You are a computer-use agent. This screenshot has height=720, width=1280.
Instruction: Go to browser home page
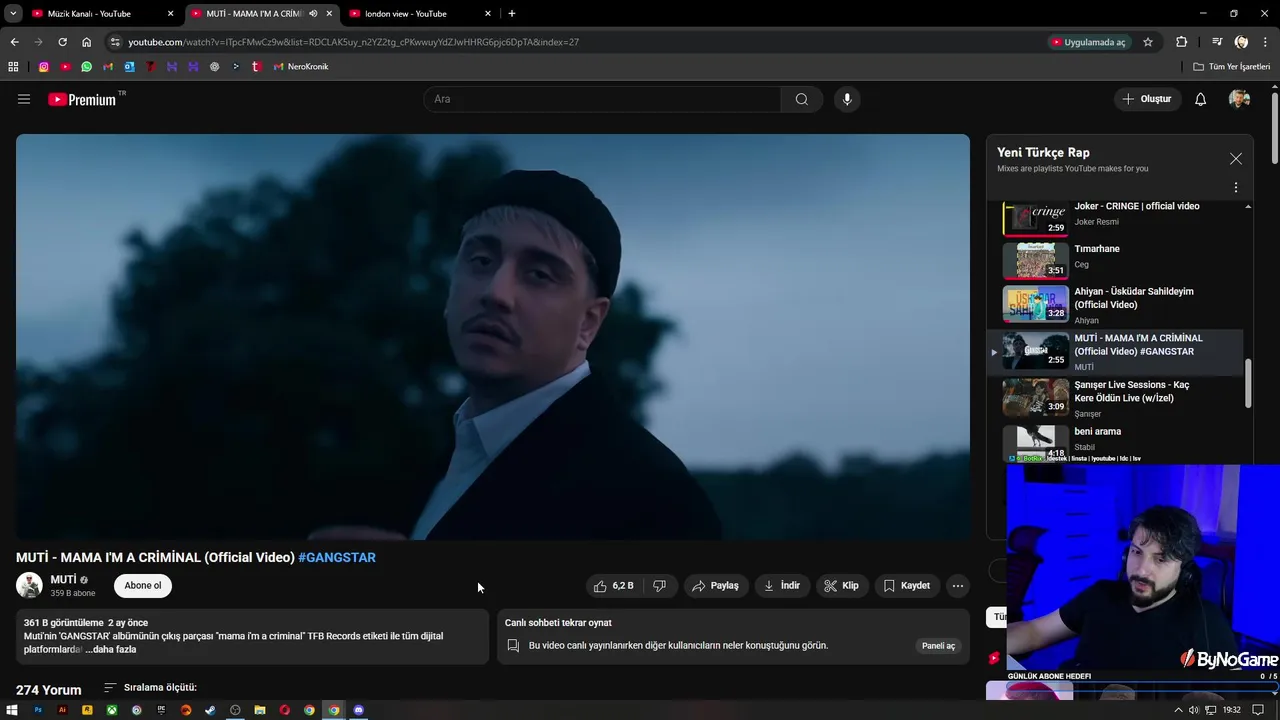(86, 42)
